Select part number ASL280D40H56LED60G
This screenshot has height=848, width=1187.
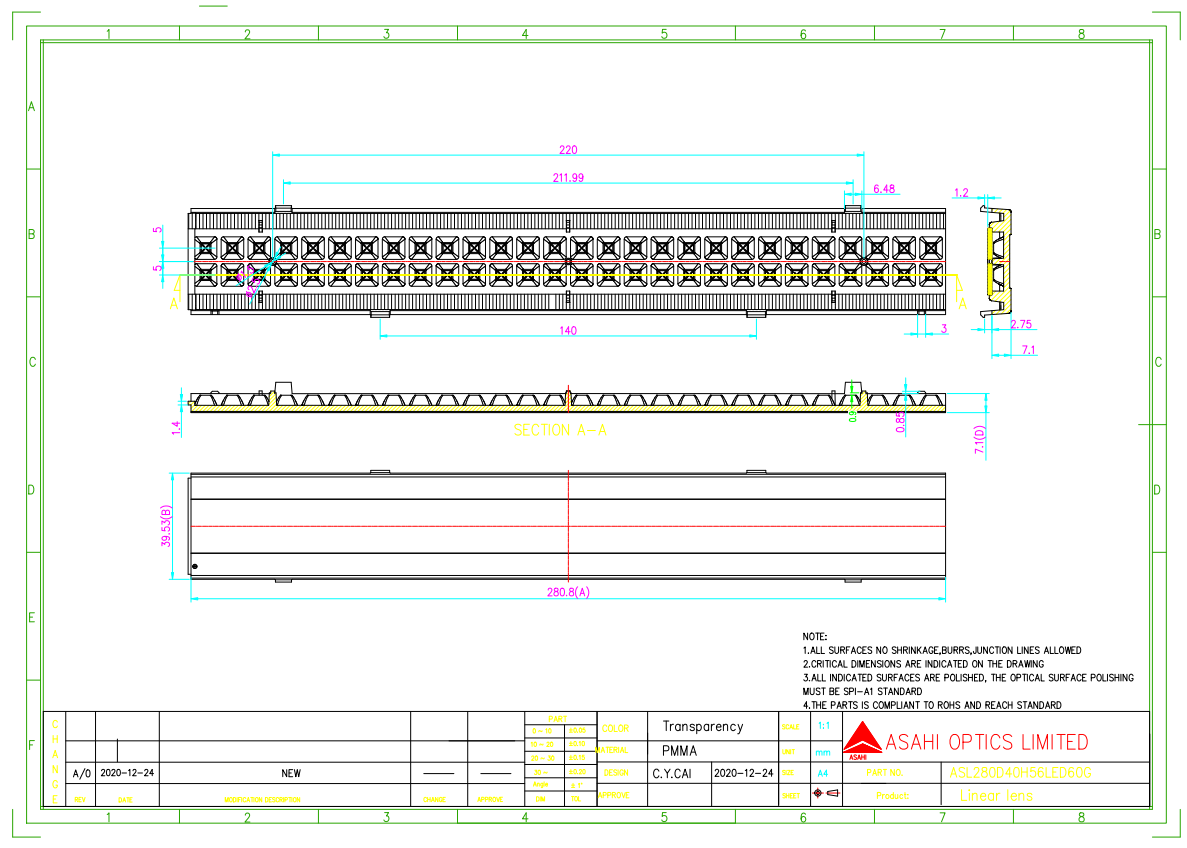coord(1020,773)
